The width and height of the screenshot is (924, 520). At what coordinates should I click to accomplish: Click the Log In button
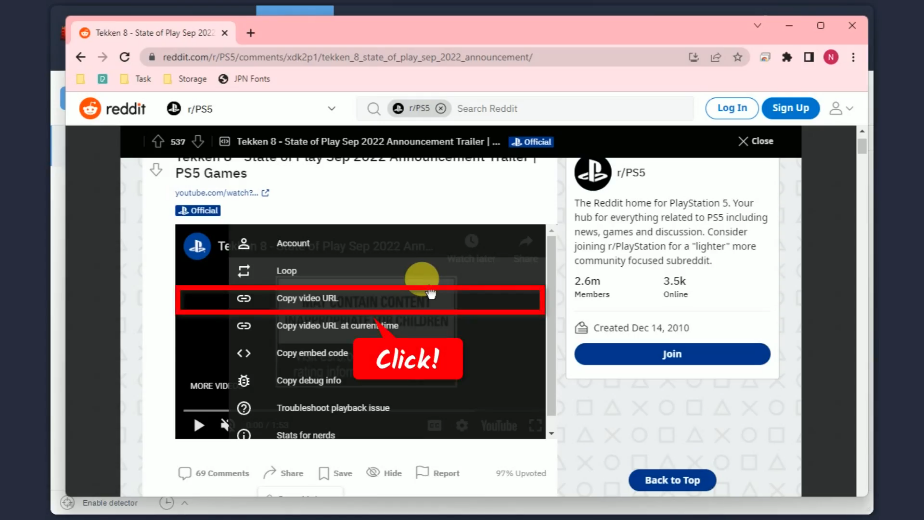pos(732,108)
